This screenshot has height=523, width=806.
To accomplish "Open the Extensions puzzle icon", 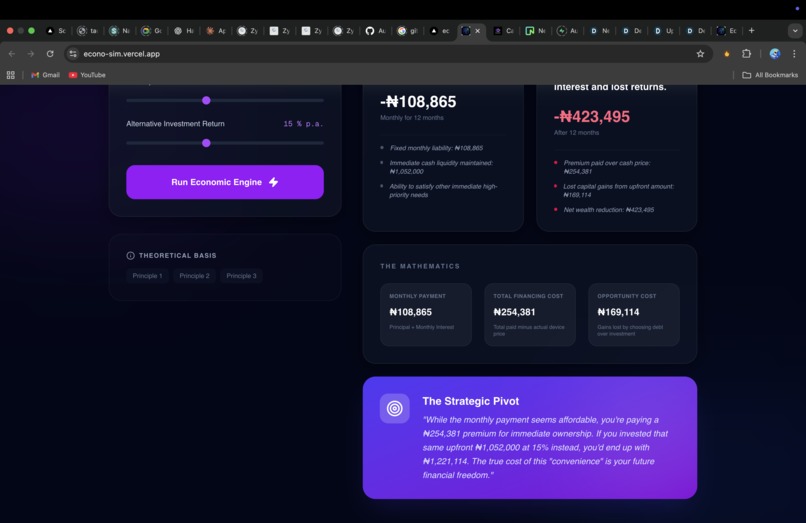I will pos(746,53).
